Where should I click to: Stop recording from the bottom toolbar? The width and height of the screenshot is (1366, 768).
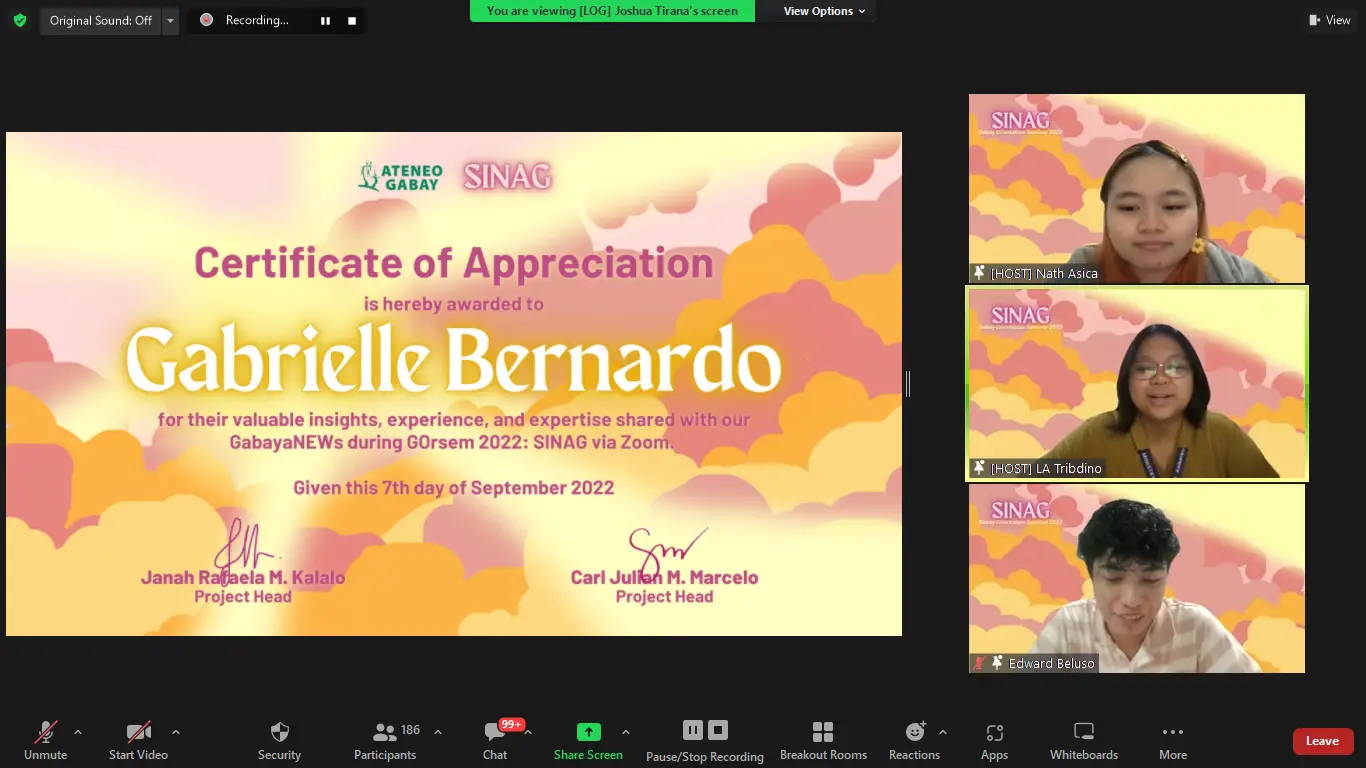(718, 730)
